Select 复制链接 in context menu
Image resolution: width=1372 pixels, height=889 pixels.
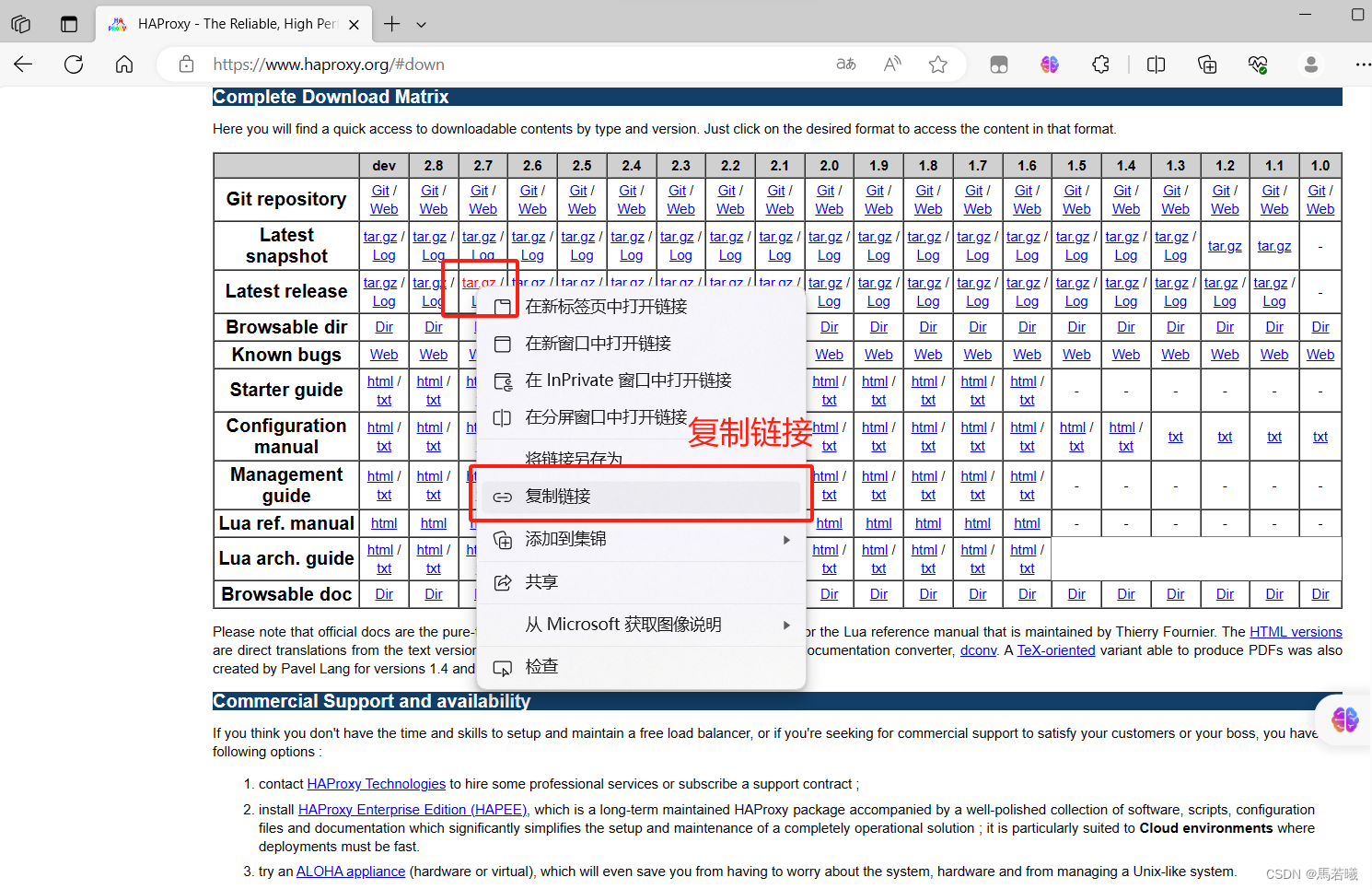pyautogui.click(x=642, y=497)
